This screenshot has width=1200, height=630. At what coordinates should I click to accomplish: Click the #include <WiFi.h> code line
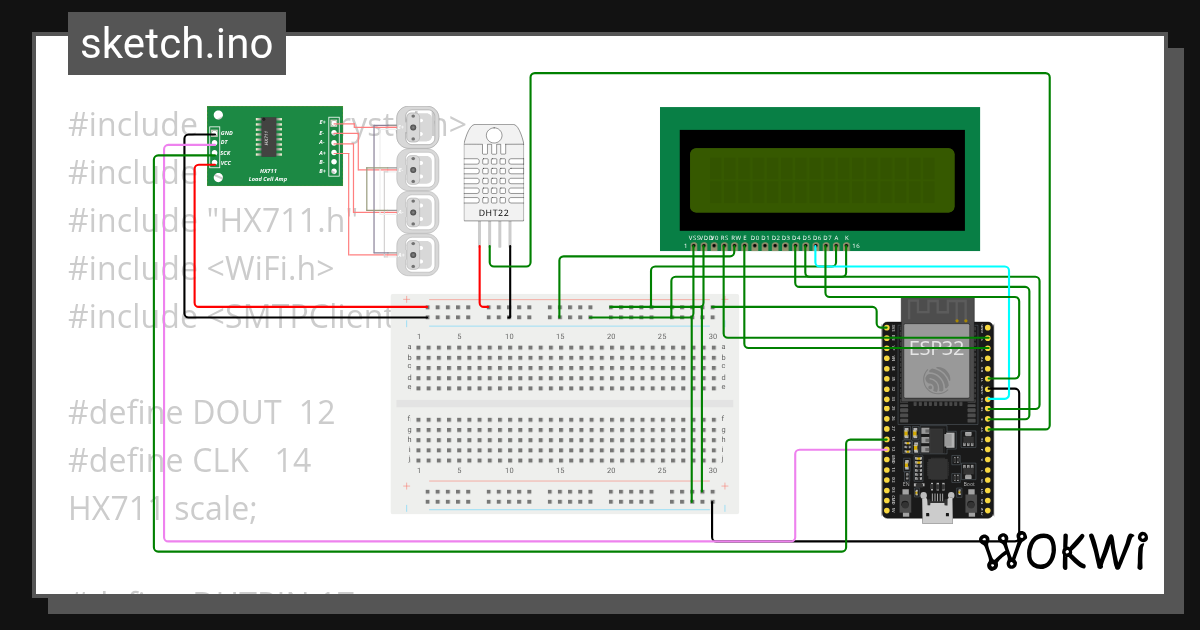pos(201,268)
